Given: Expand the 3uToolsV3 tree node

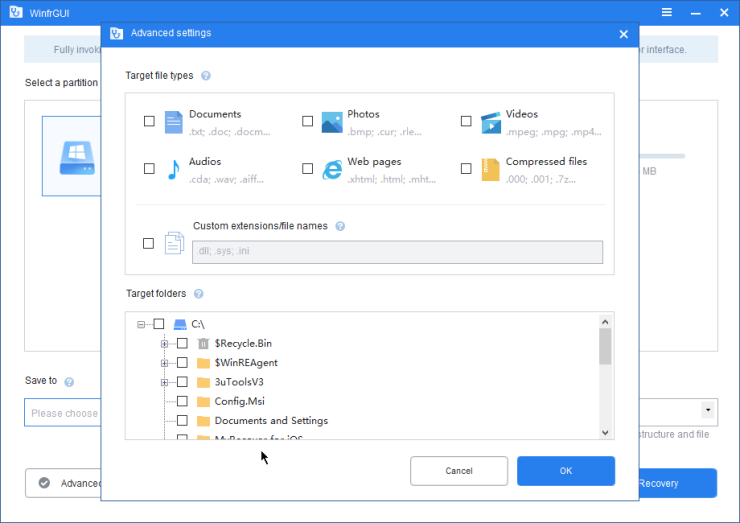Looking at the screenshot, I should coord(164,383).
